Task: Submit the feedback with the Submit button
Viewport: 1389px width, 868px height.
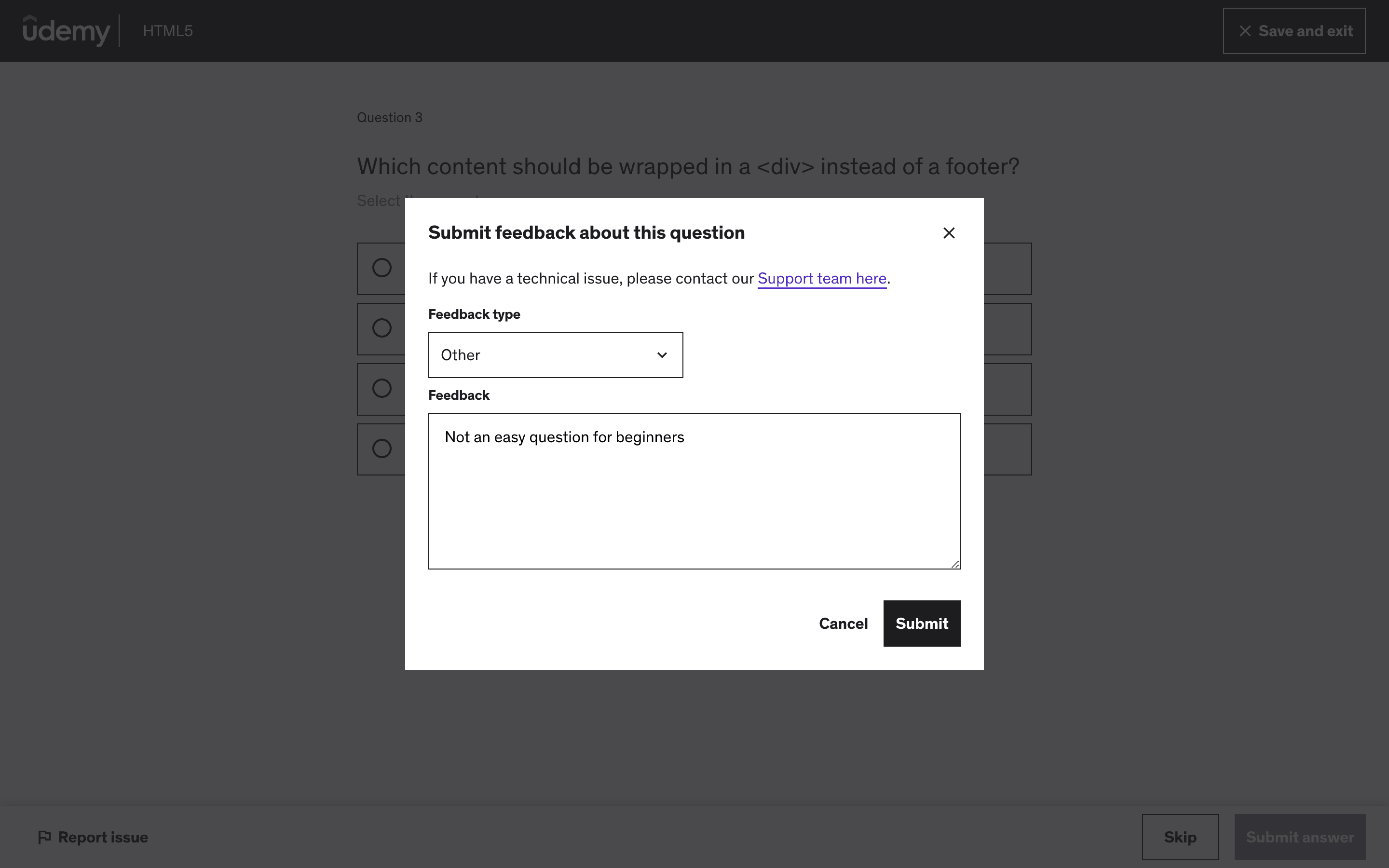Action: click(921, 624)
